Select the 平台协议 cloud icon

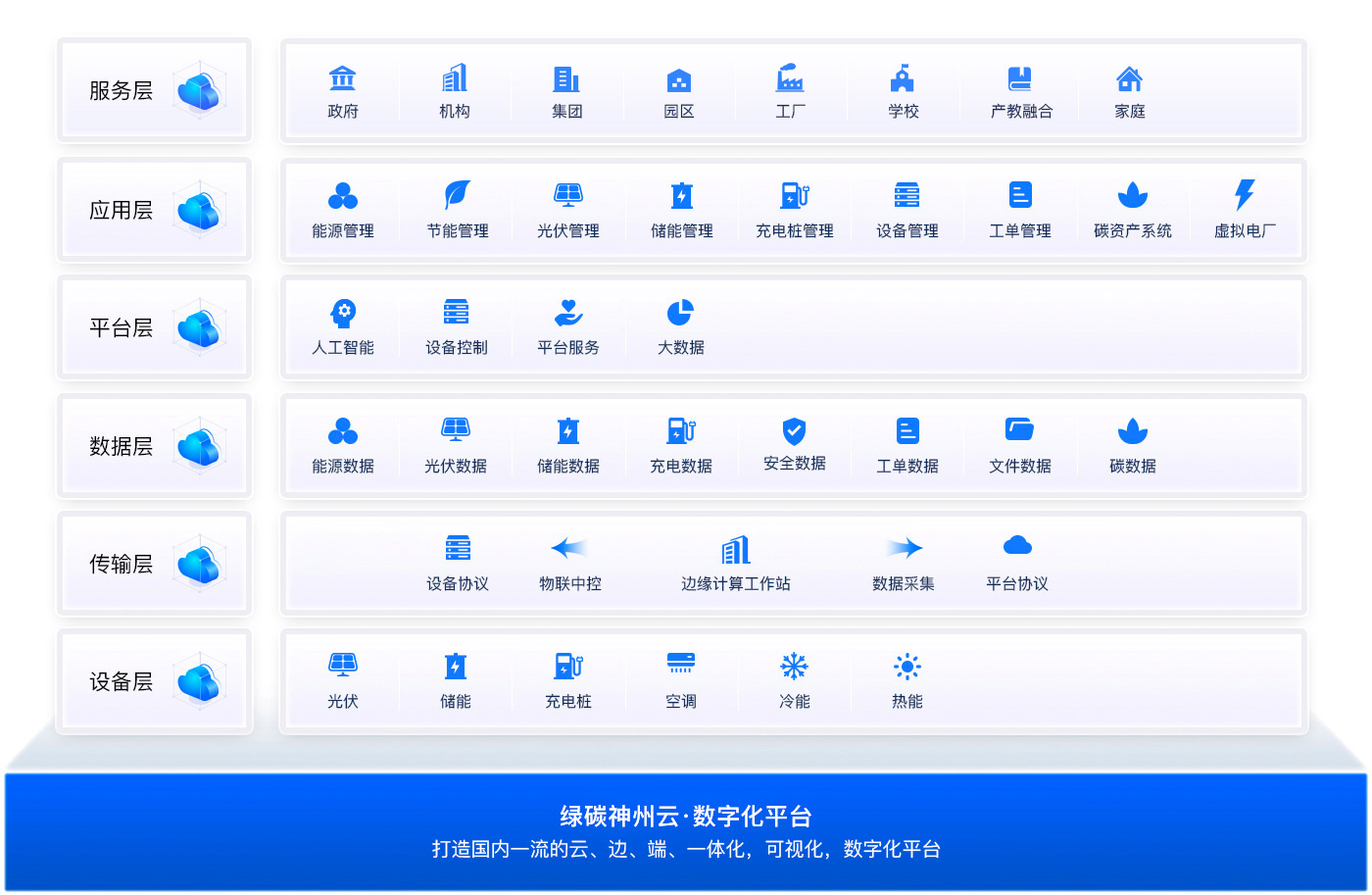(1017, 545)
